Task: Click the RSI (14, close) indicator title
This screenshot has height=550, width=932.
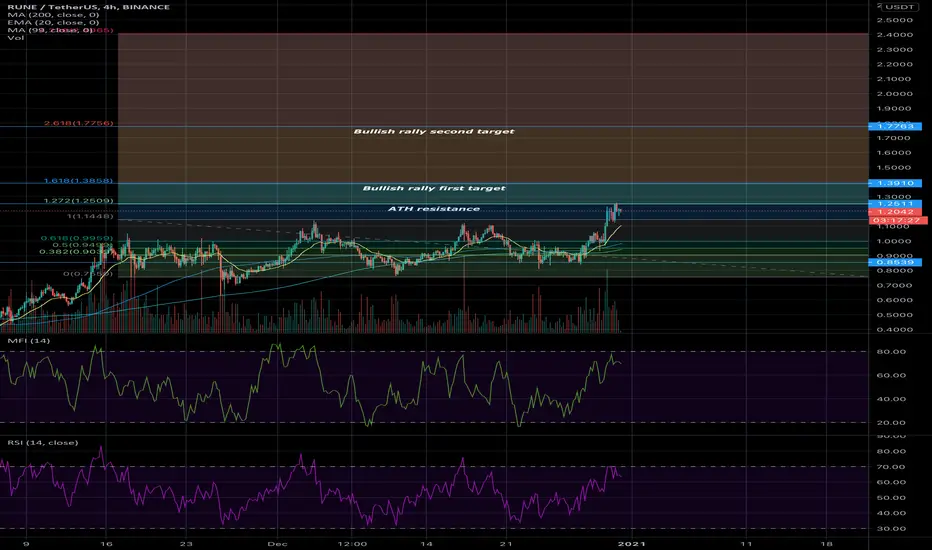Action: [x=42, y=442]
